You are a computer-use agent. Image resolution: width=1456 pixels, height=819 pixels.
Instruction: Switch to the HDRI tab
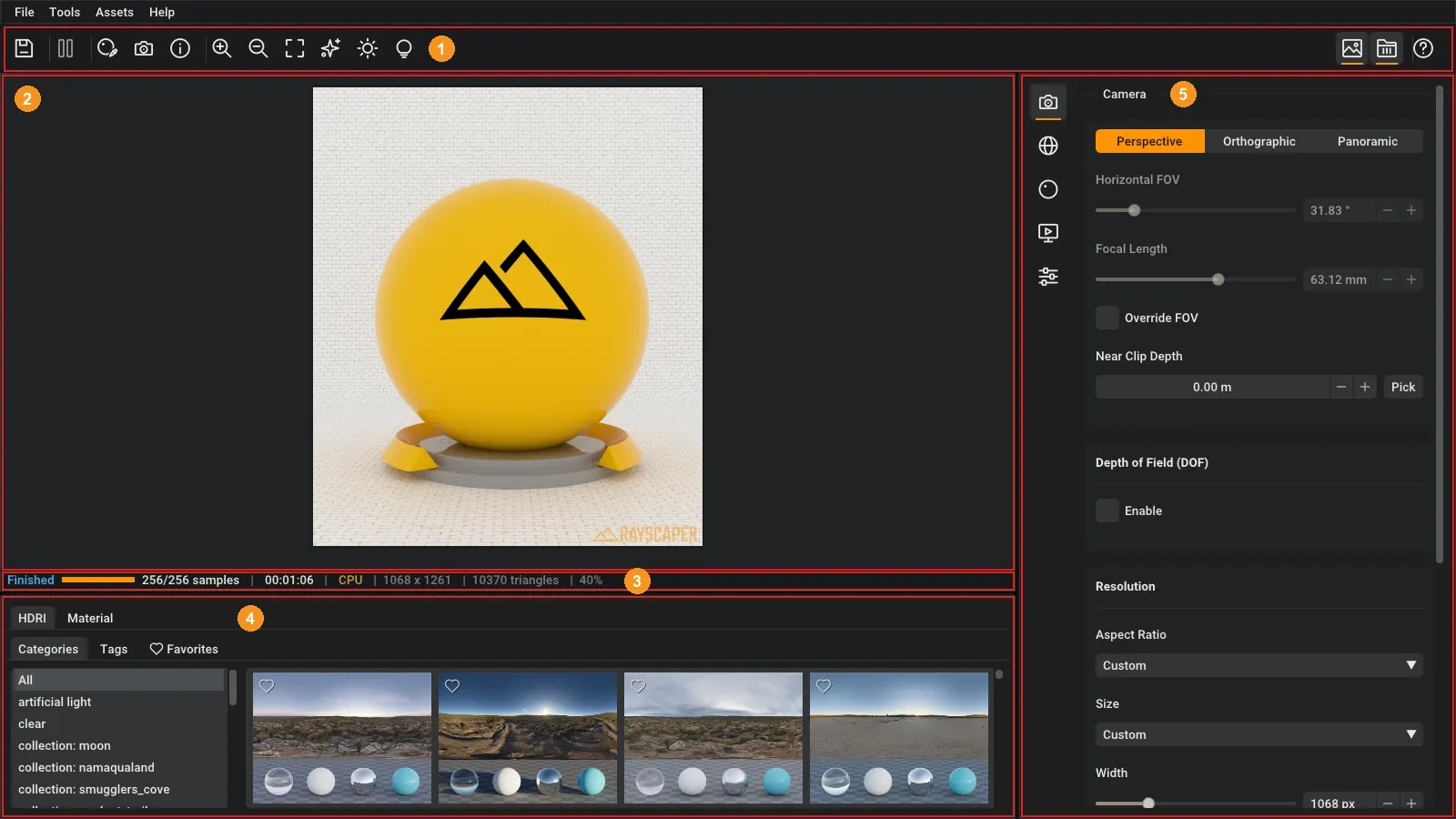coord(32,618)
